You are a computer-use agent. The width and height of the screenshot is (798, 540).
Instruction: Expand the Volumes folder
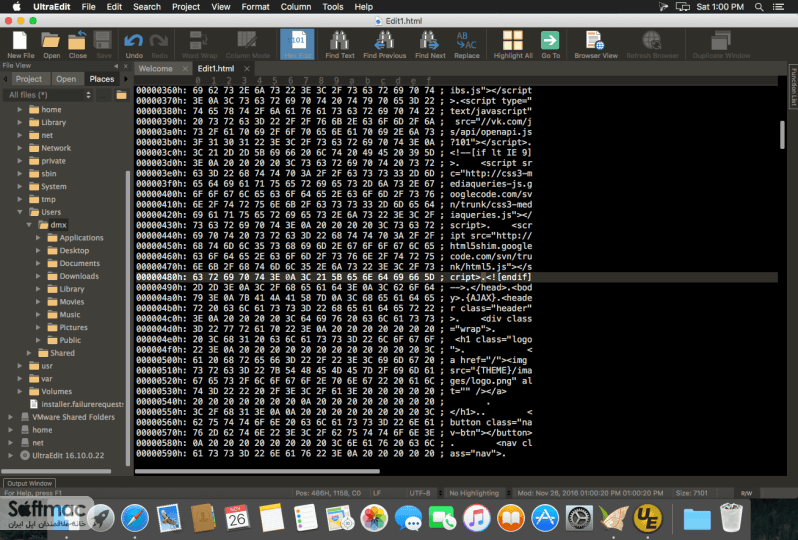pyautogui.click(x=20, y=391)
